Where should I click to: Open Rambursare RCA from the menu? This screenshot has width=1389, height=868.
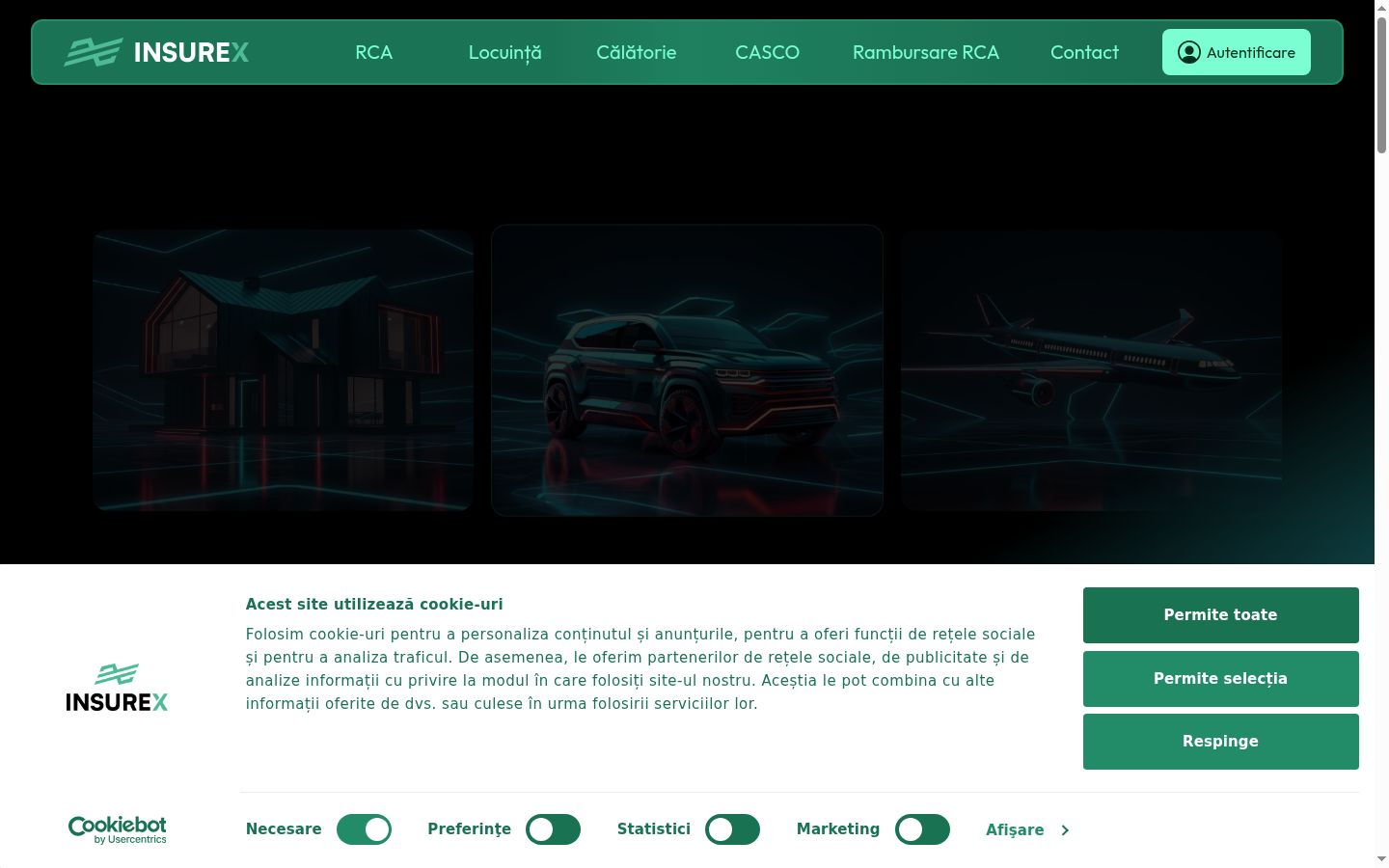click(x=926, y=52)
